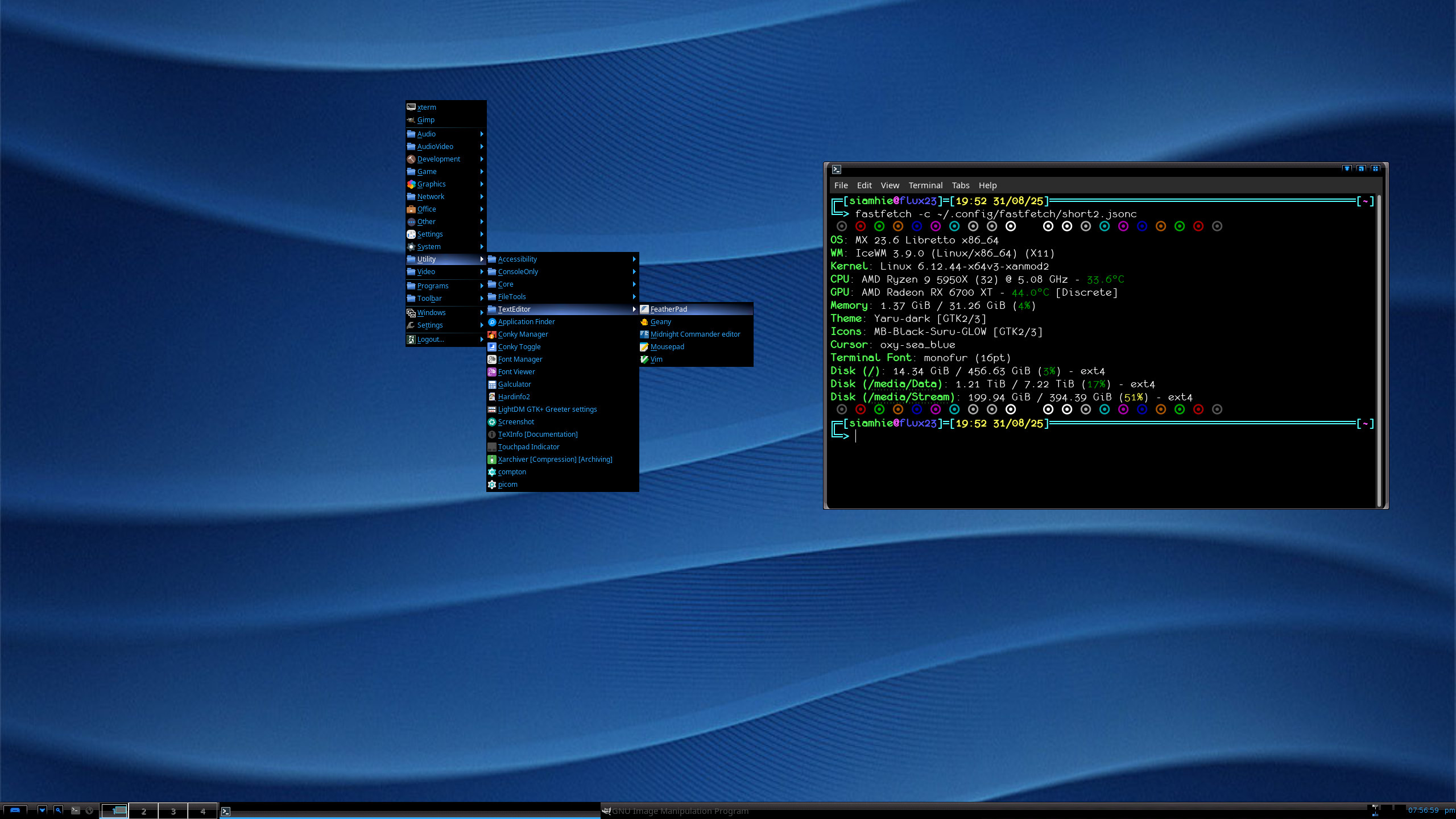Start compton compositor entry
Screen dimensions: 1456x819
[x=562, y=472]
